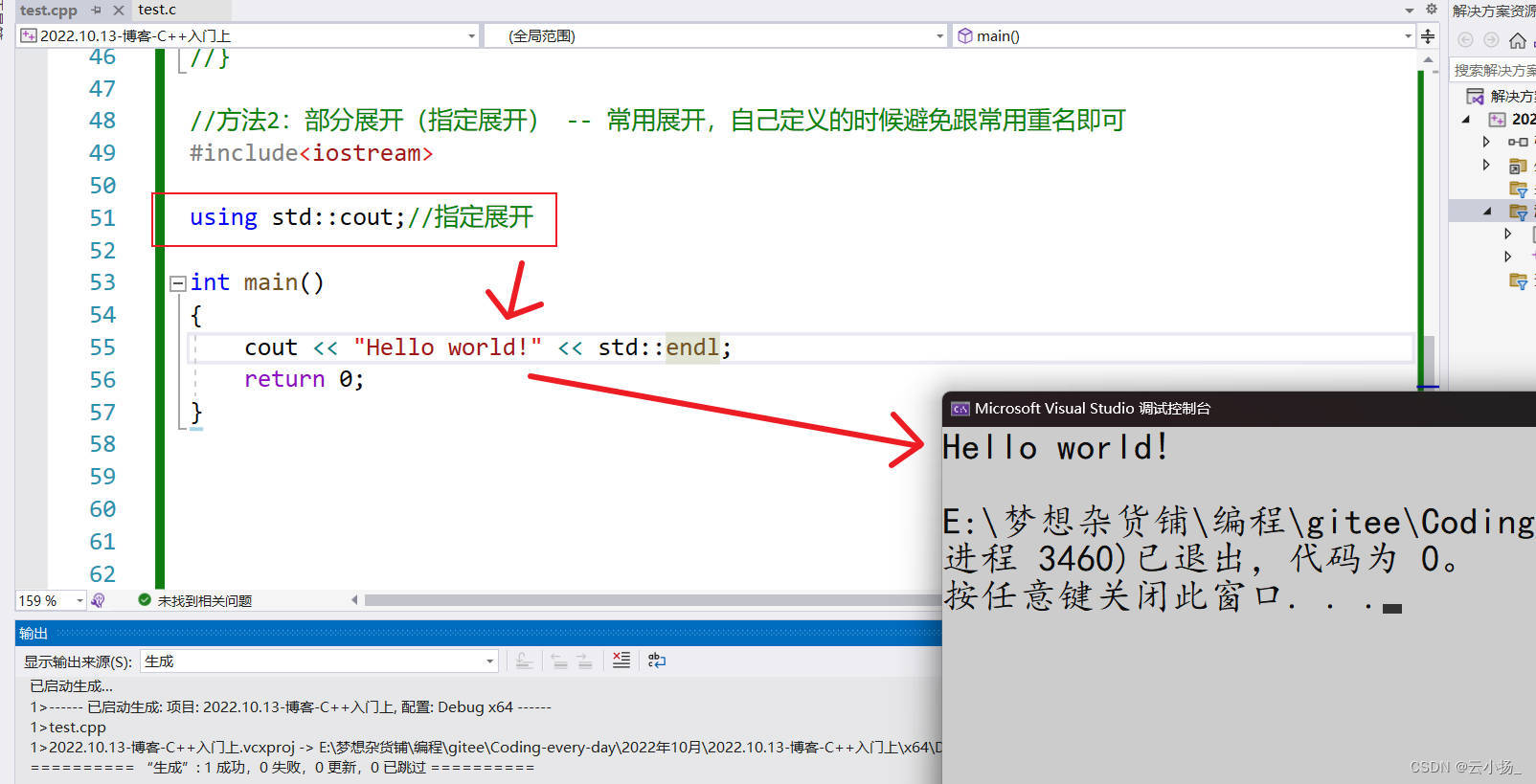
Task: Select the solution root node icon
Action: 1476,96
